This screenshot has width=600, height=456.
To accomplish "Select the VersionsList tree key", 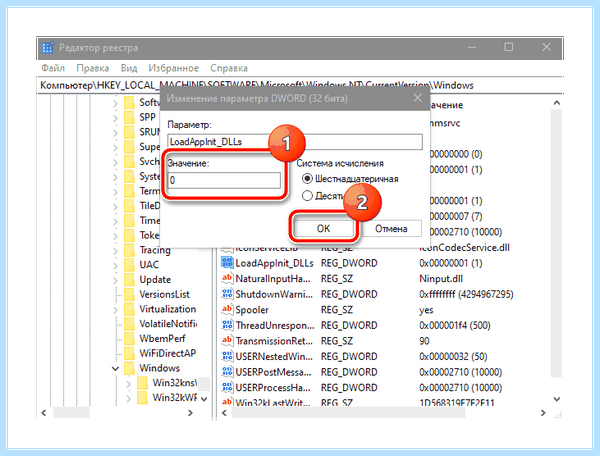I will click(x=164, y=294).
